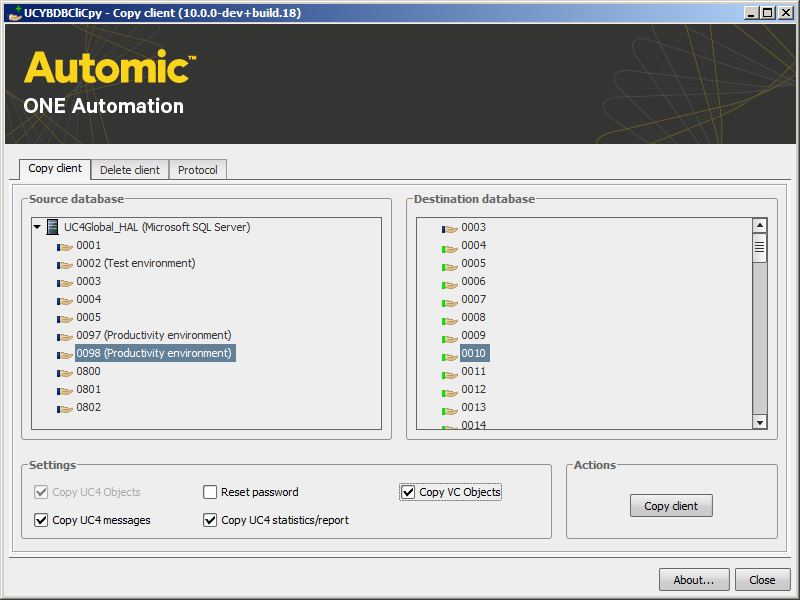Select source client 0800
The width and height of the screenshot is (800, 600).
pos(89,371)
